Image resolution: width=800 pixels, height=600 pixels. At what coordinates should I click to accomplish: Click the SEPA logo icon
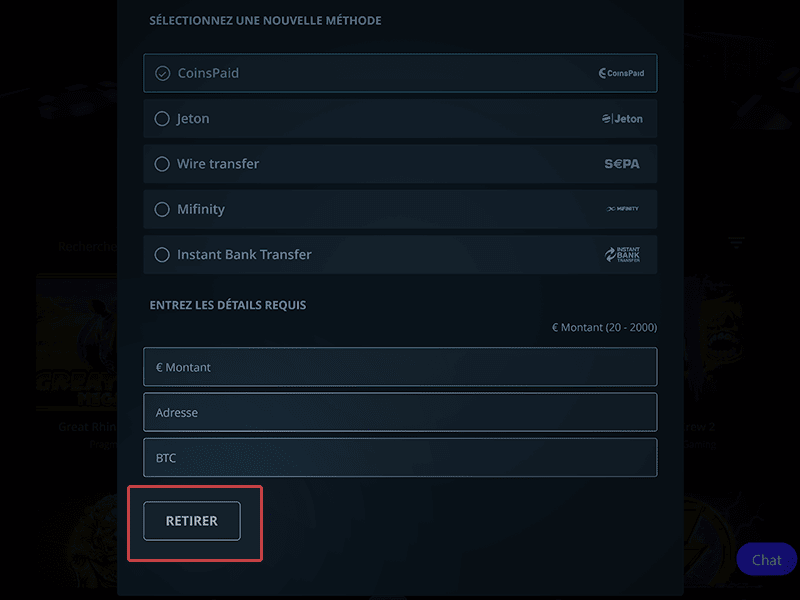622,164
